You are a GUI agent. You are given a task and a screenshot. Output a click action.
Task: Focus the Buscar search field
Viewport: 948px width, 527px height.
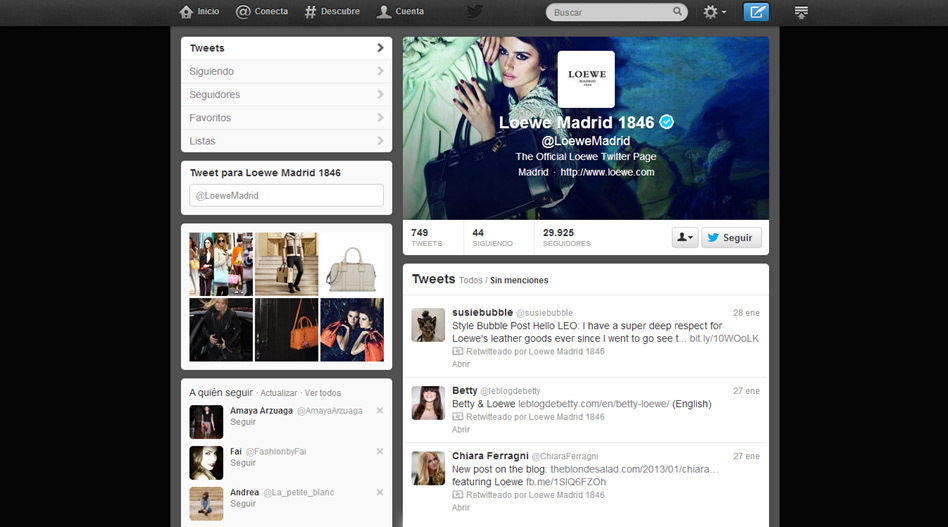pos(616,12)
